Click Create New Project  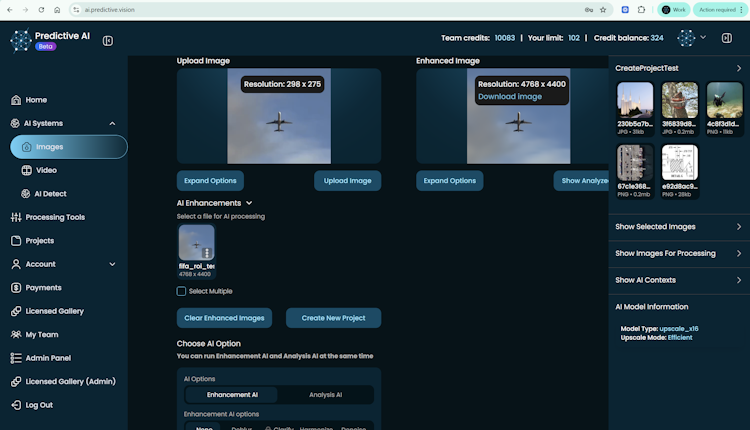333,318
